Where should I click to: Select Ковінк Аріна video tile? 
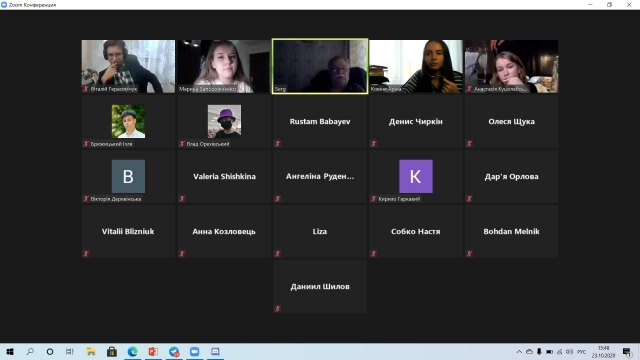click(x=416, y=66)
